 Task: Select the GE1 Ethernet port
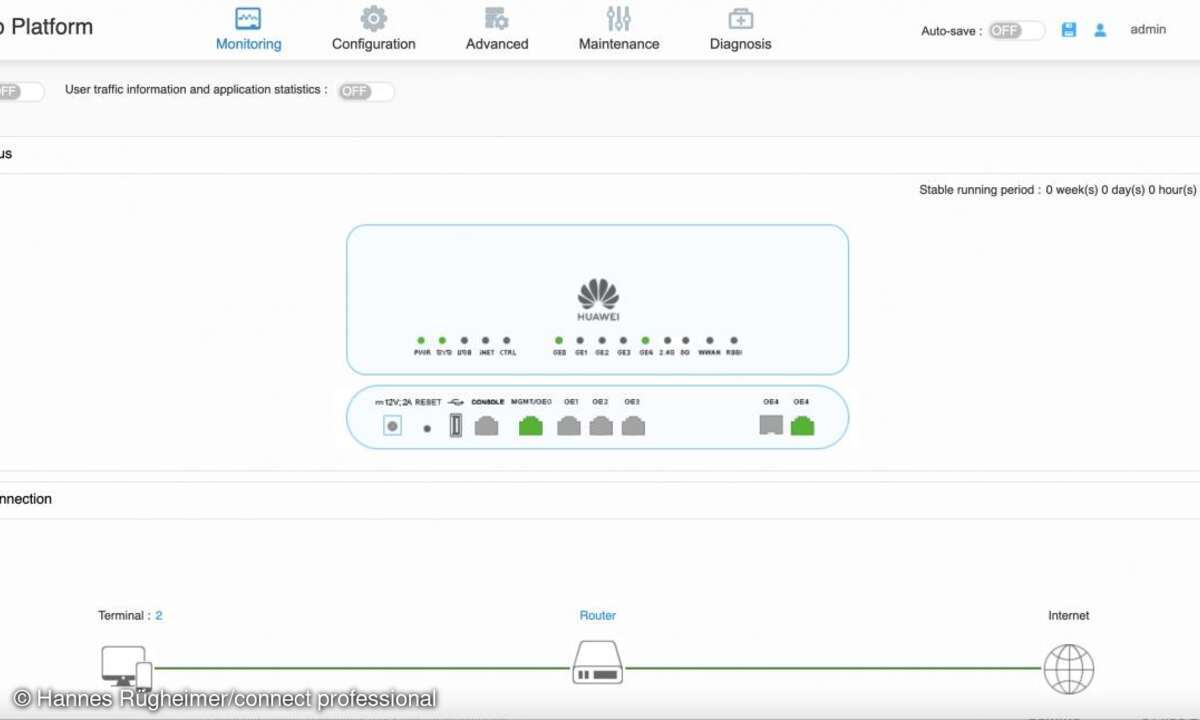point(569,426)
